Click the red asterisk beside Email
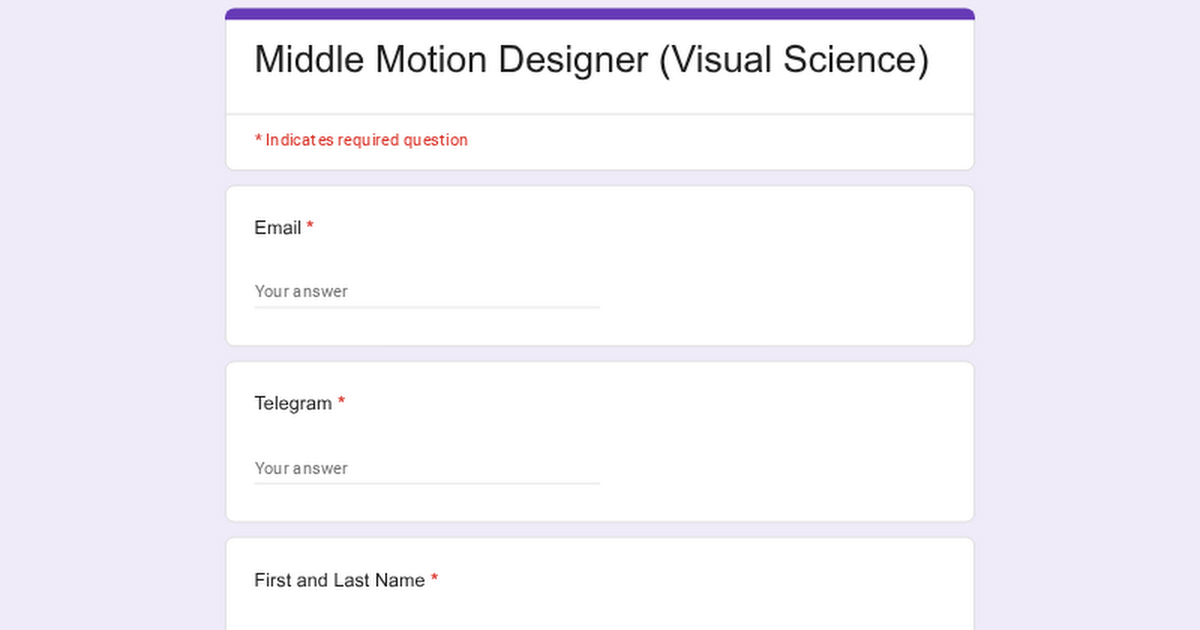The image size is (1200, 630). (310, 227)
